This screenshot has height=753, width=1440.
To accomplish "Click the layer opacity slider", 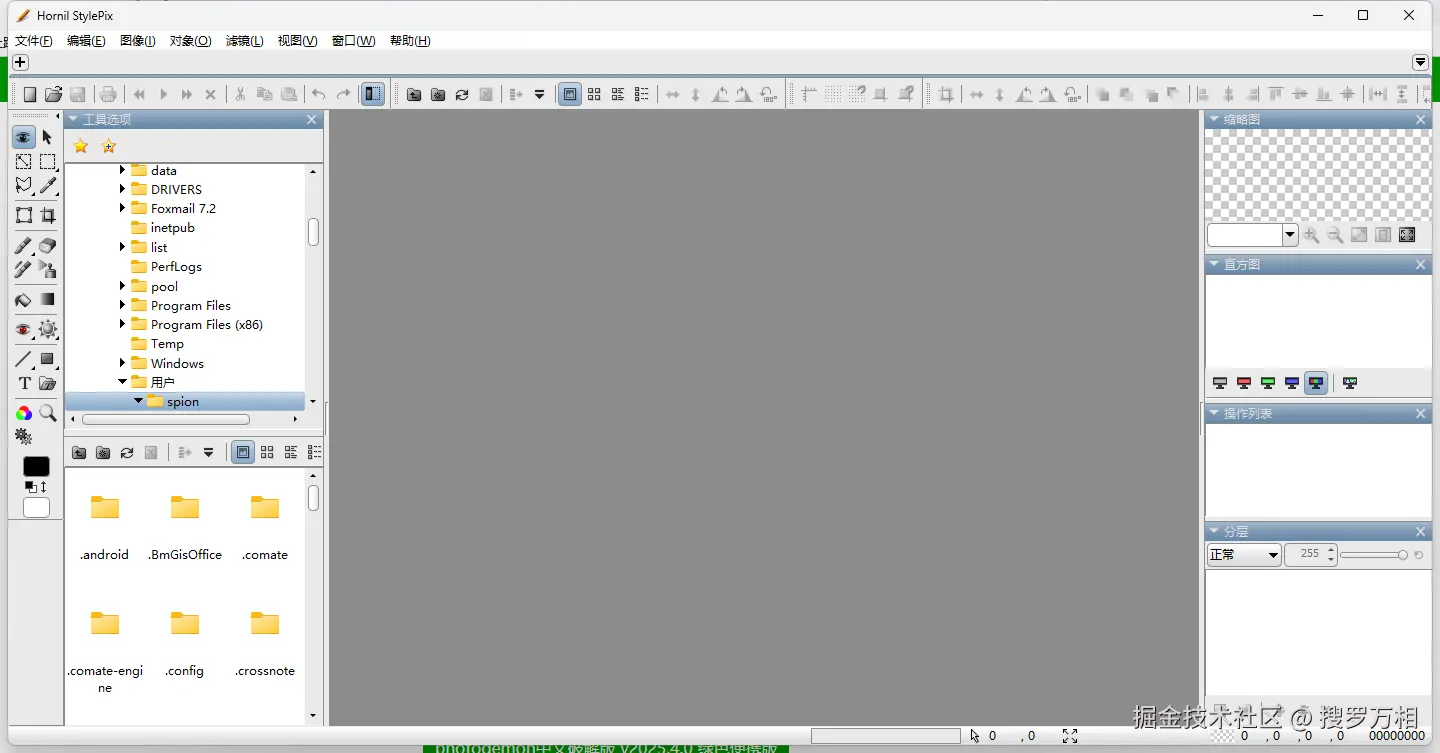I will point(1374,555).
